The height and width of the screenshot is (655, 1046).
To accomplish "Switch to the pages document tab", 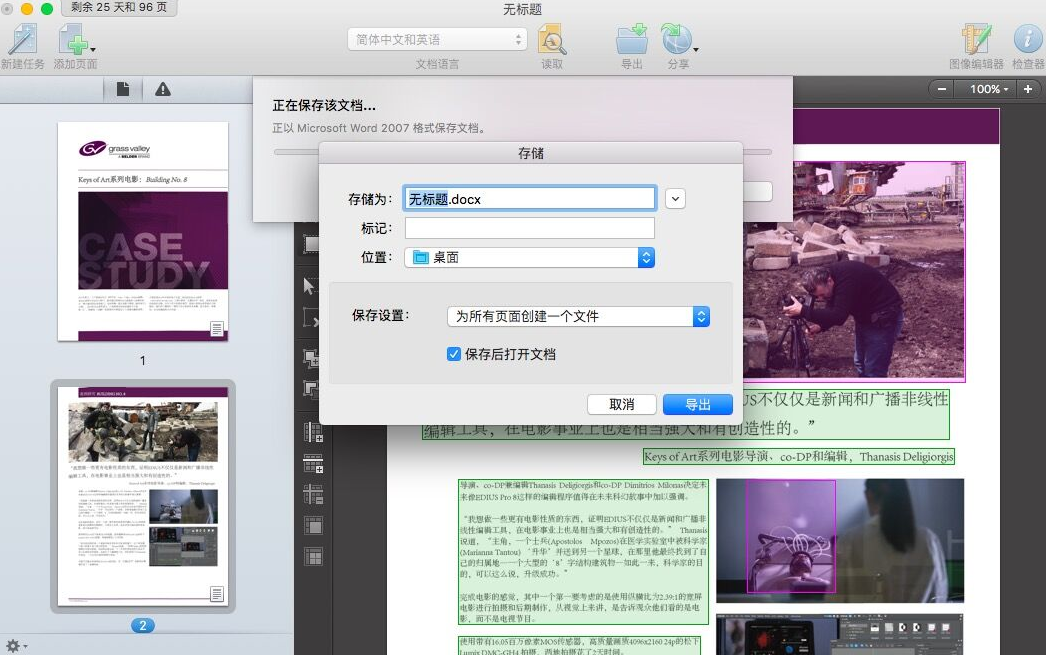I will click(x=123, y=90).
